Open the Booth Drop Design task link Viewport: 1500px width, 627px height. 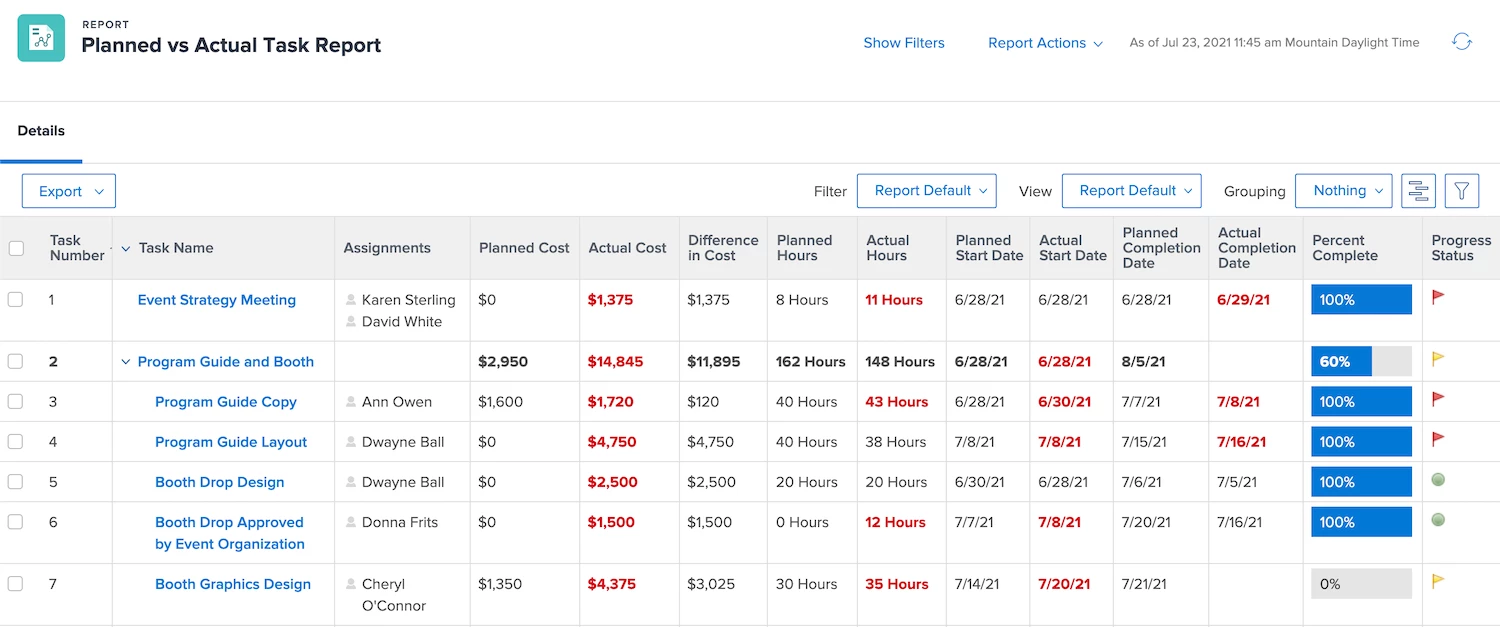pos(220,482)
